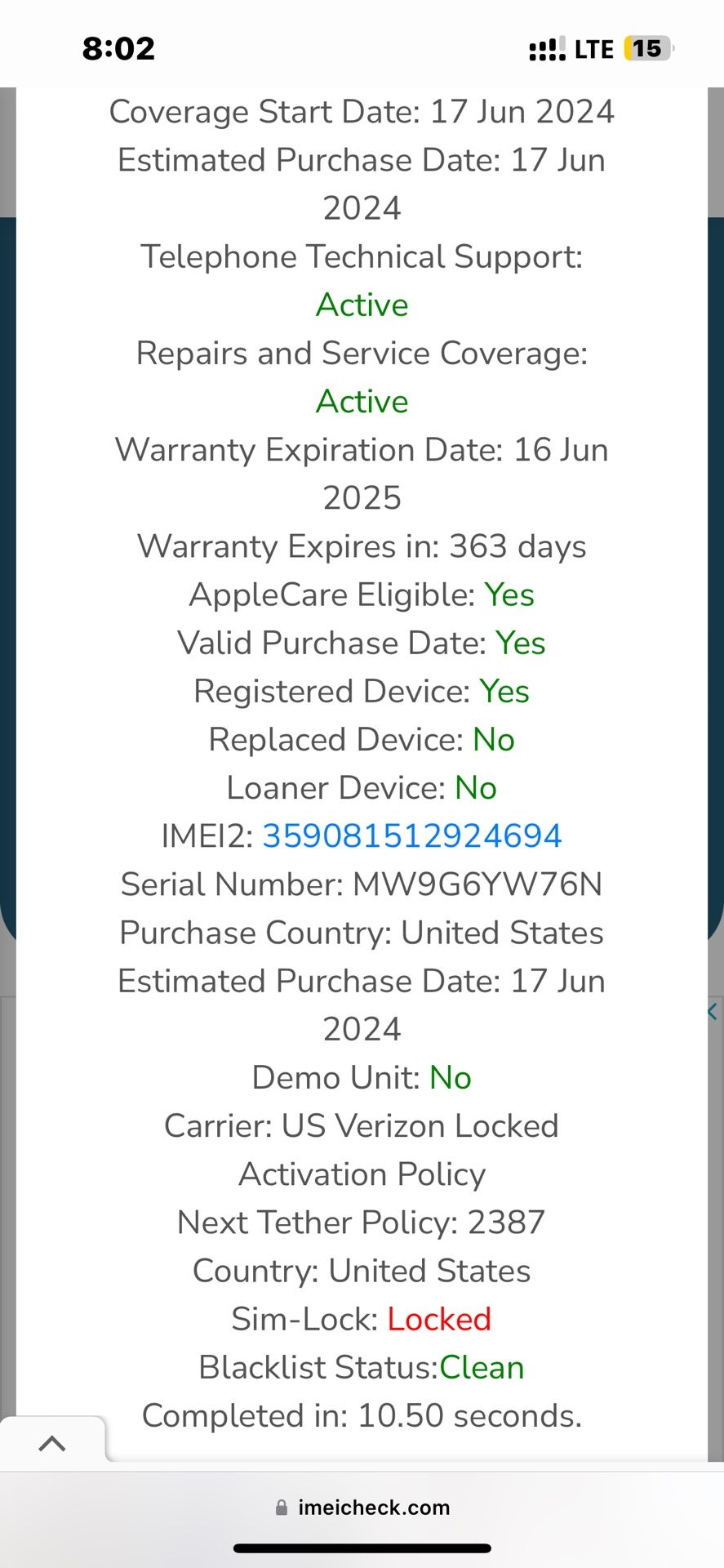Tap the Warranty Expiration Date line
The height and width of the screenshot is (1568, 724).
tap(362, 450)
